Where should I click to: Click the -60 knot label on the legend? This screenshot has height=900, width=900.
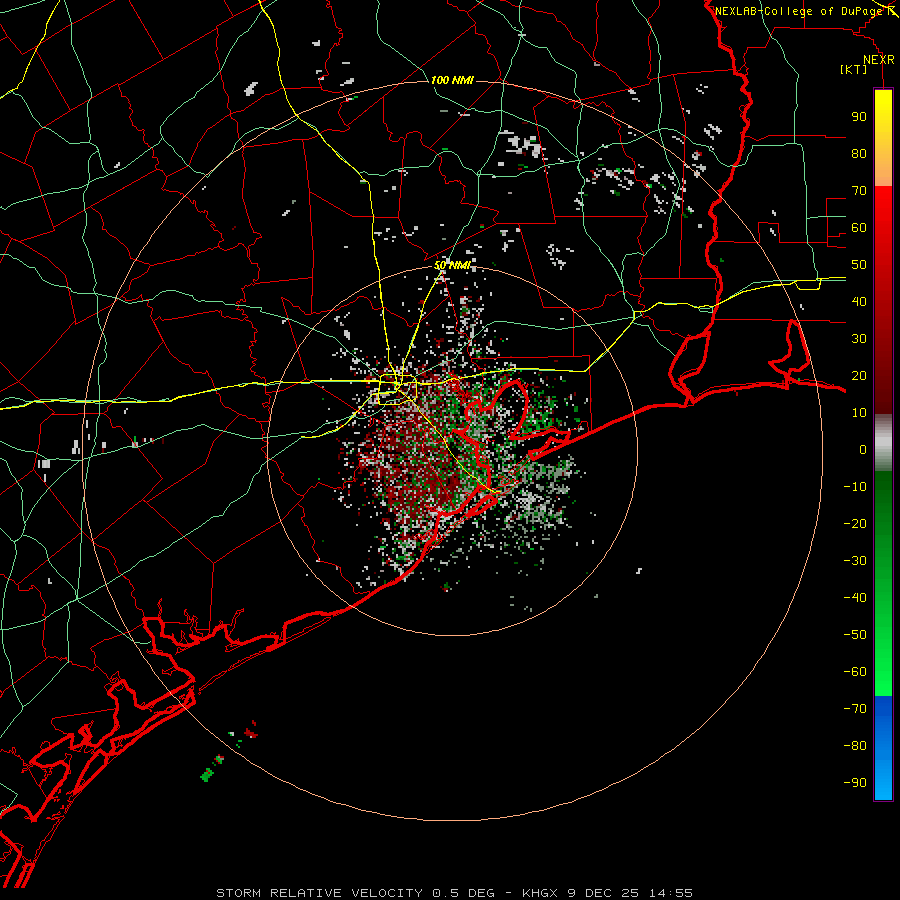pos(855,672)
